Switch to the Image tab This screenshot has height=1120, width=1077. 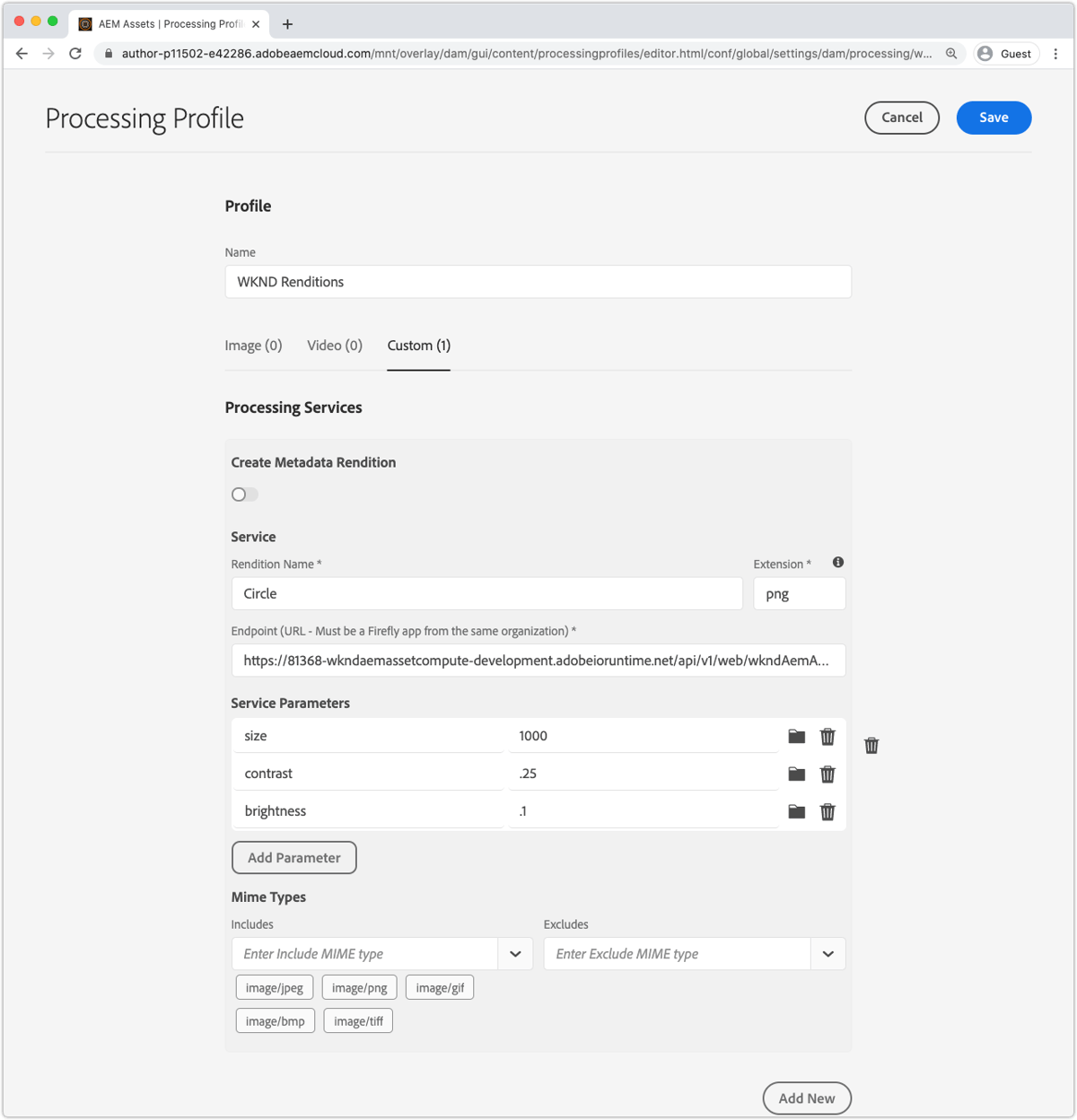click(x=253, y=346)
